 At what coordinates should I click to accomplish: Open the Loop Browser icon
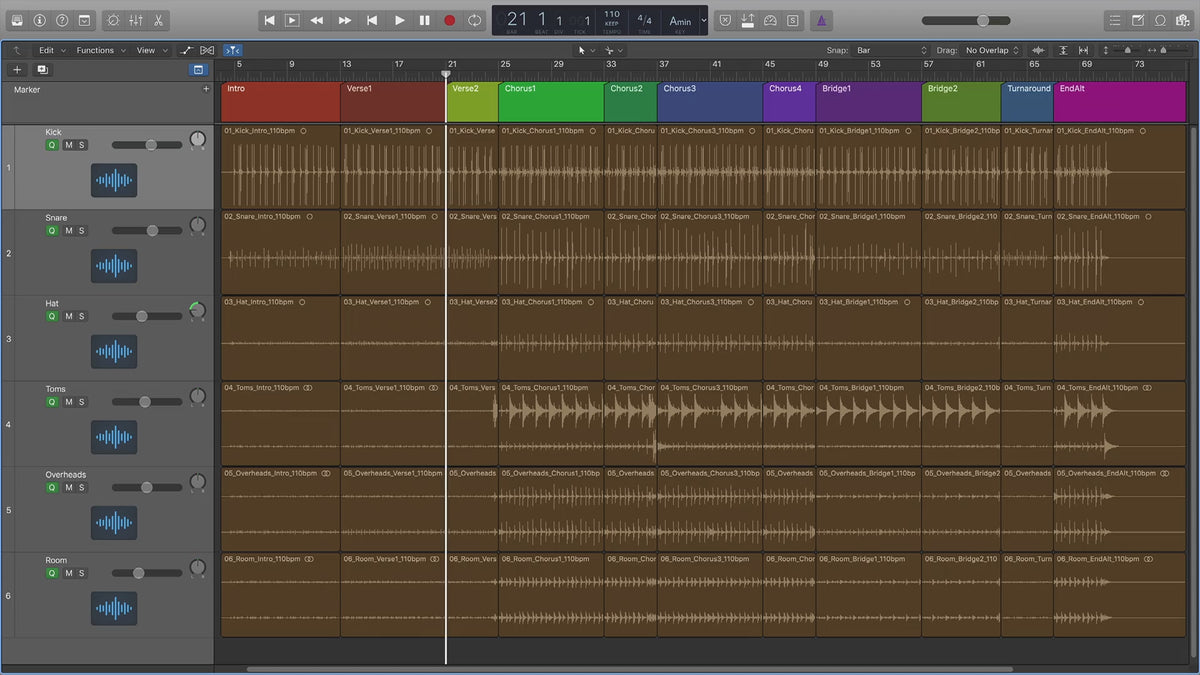click(1160, 20)
